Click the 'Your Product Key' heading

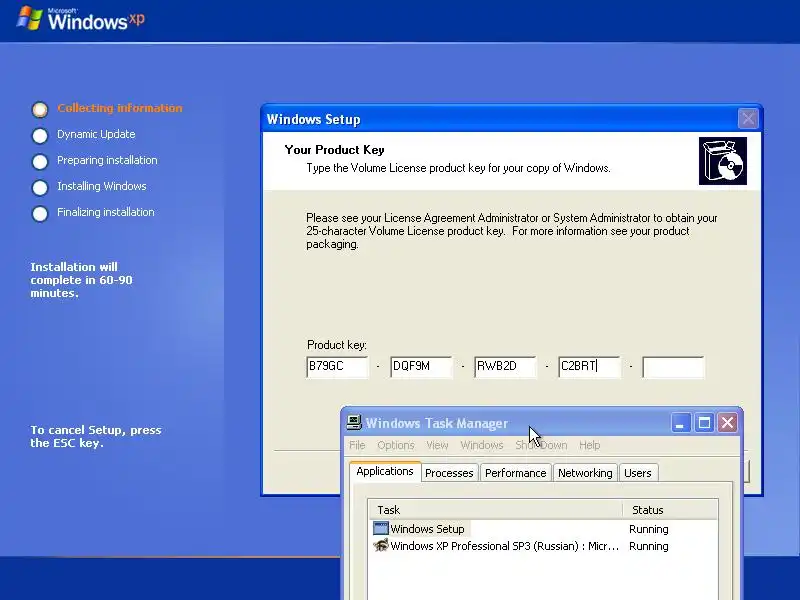335,149
